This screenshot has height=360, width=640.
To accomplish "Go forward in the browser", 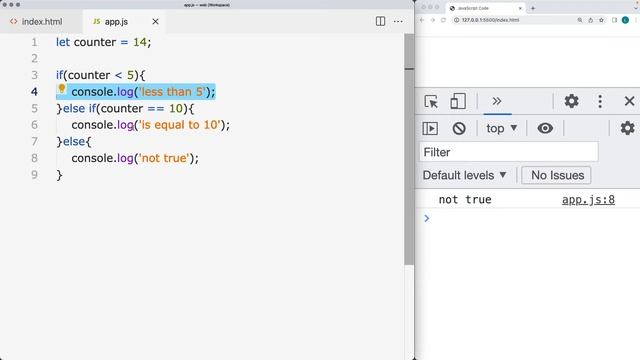I will (x=433, y=20).
